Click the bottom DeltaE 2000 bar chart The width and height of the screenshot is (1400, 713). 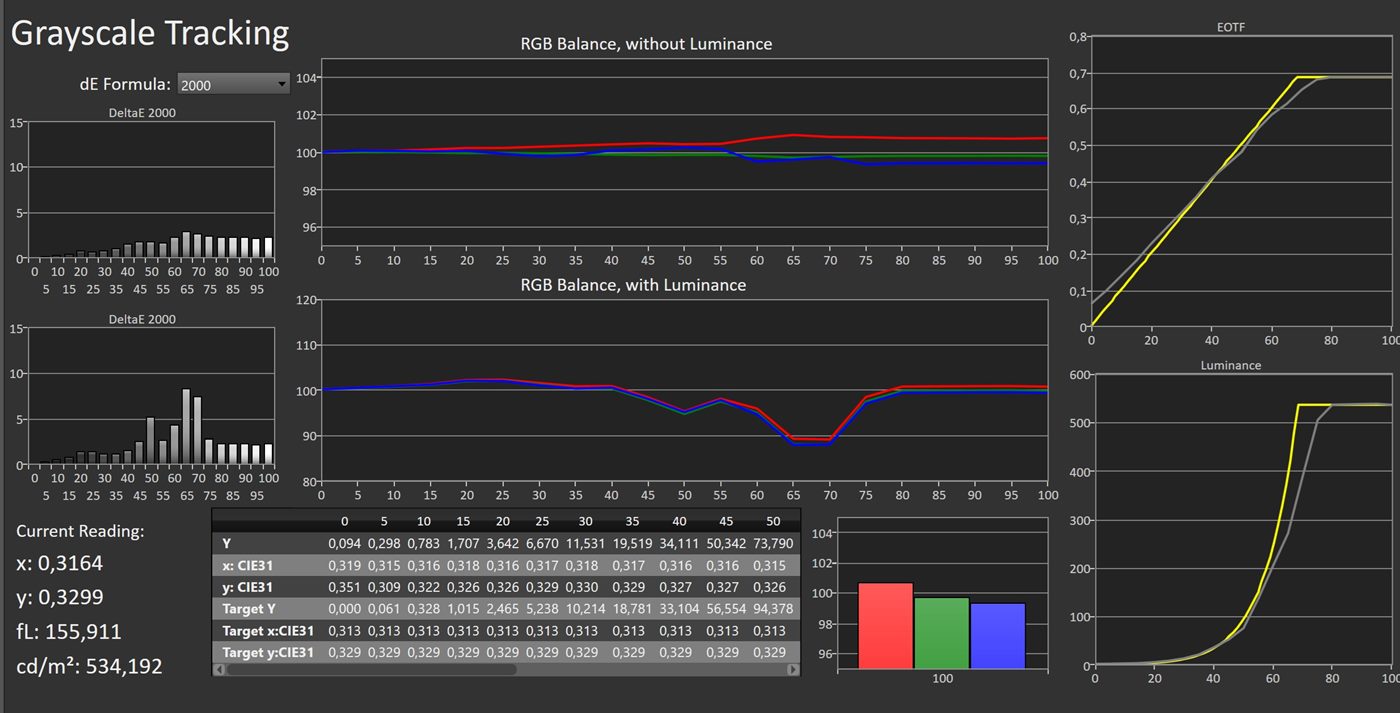tap(151, 394)
